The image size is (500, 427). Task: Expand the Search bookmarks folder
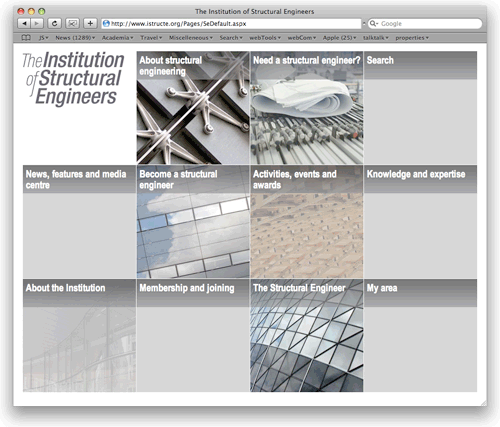point(231,38)
